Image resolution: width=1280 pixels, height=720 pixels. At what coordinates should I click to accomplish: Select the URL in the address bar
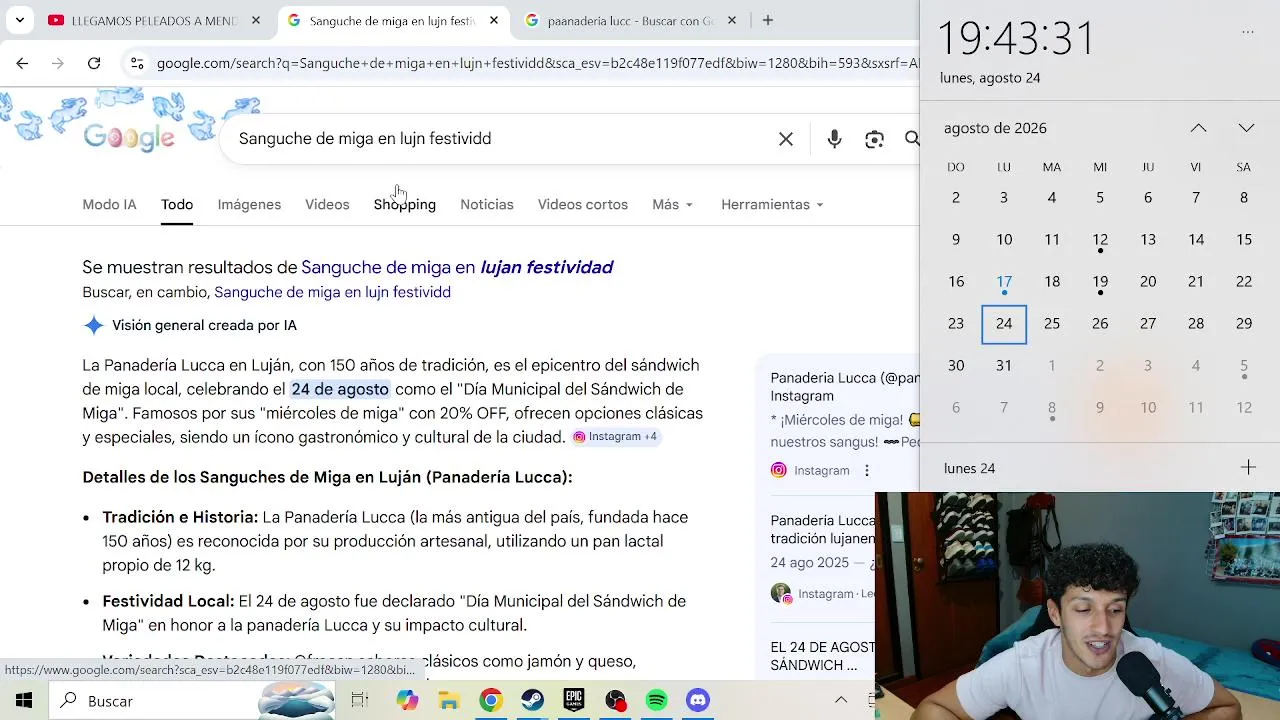tap(537, 63)
